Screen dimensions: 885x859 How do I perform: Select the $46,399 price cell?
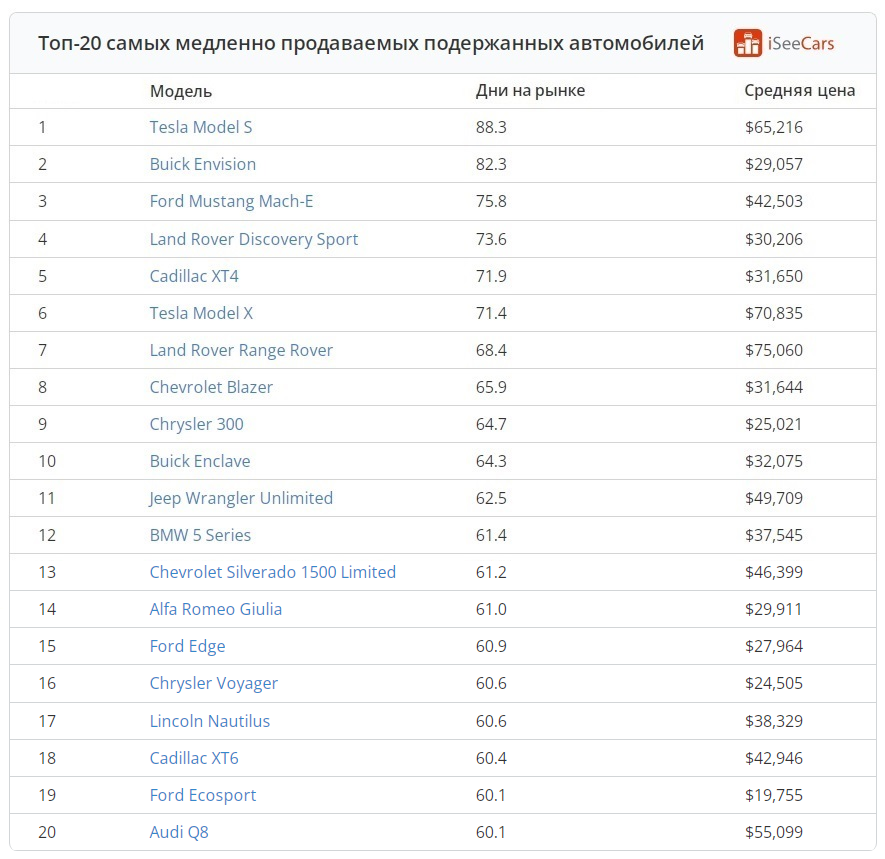774,572
